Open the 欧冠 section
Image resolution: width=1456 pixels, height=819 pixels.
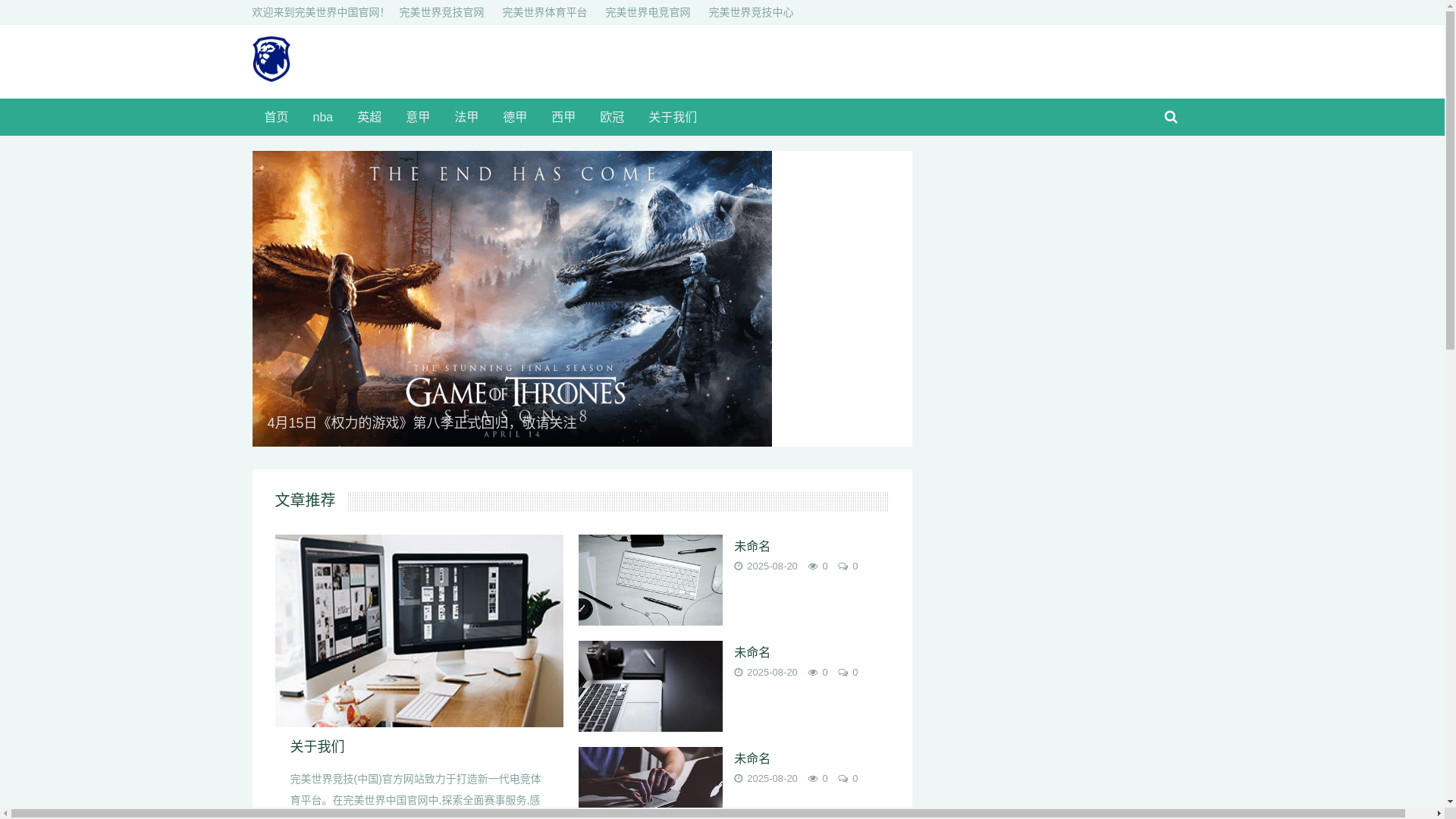[612, 117]
